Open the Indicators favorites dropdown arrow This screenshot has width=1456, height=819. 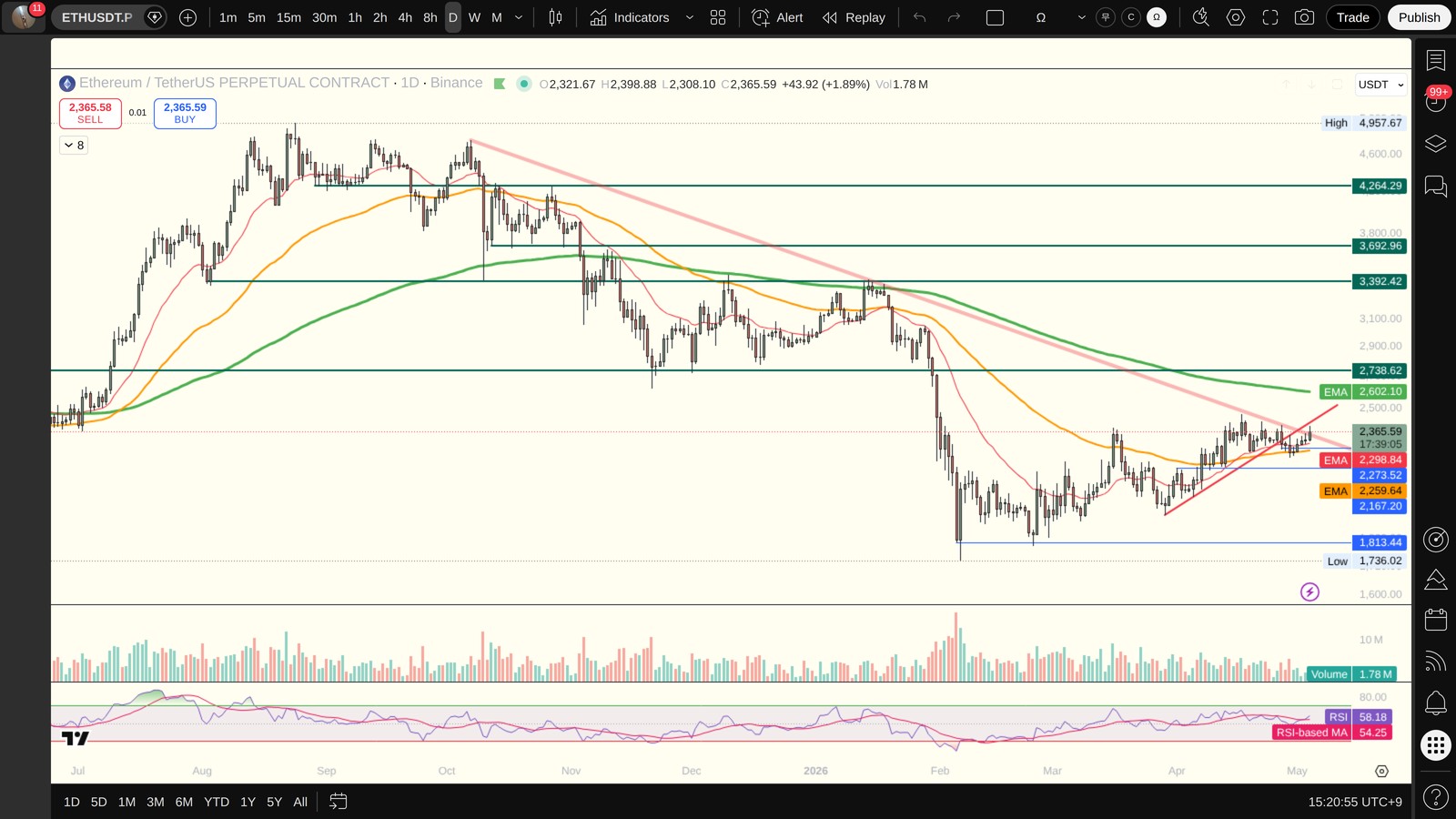689,17
